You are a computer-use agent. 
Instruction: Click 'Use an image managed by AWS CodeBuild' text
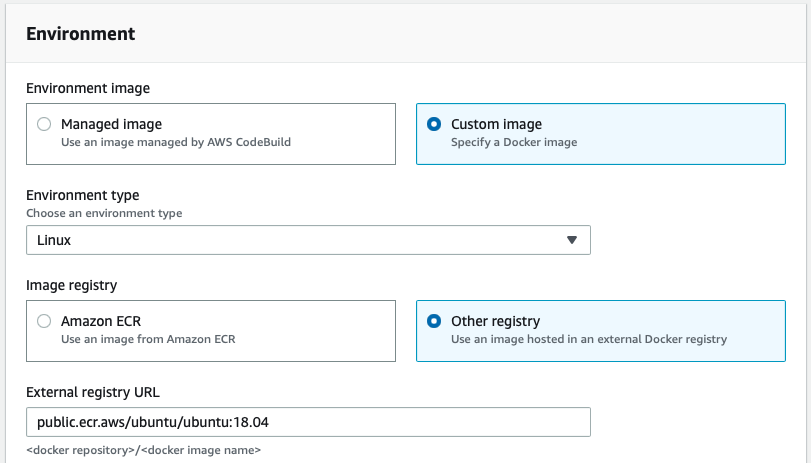coord(176,142)
